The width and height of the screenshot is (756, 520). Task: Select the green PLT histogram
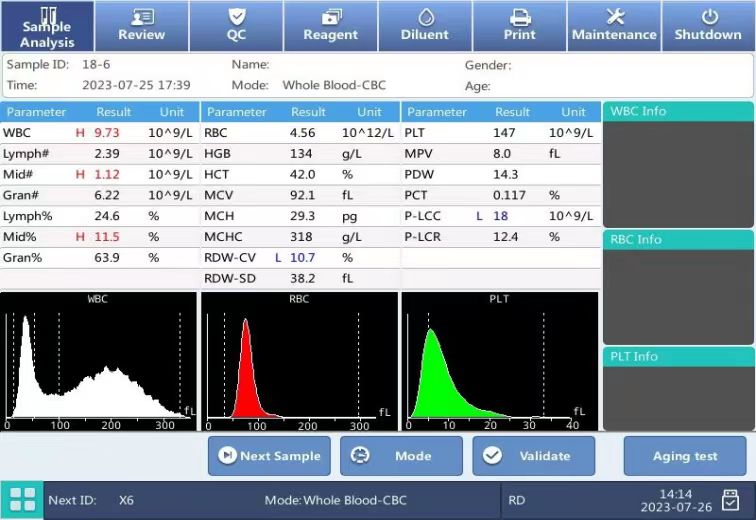coord(499,362)
